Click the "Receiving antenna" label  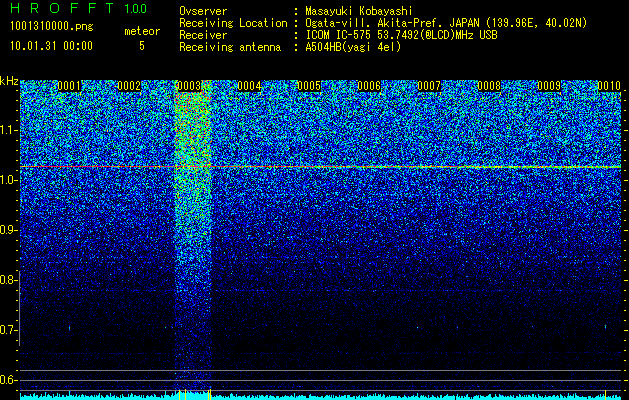coord(230,47)
